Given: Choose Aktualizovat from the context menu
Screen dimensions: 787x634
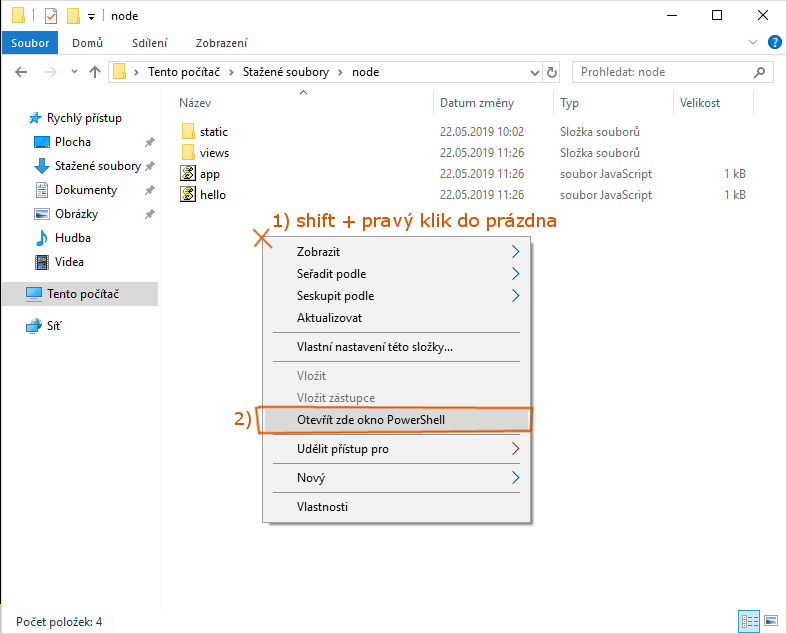Looking at the screenshot, I should [397, 318].
